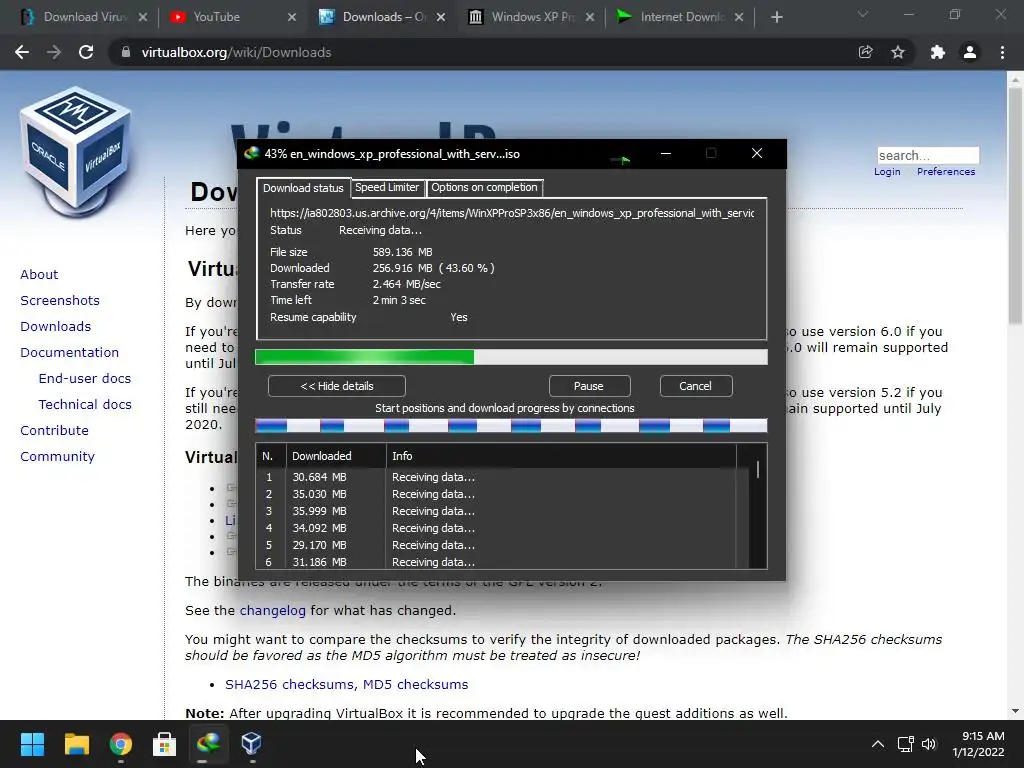Close the IDM download dialog
The height and width of the screenshot is (768, 1024).
point(757,153)
